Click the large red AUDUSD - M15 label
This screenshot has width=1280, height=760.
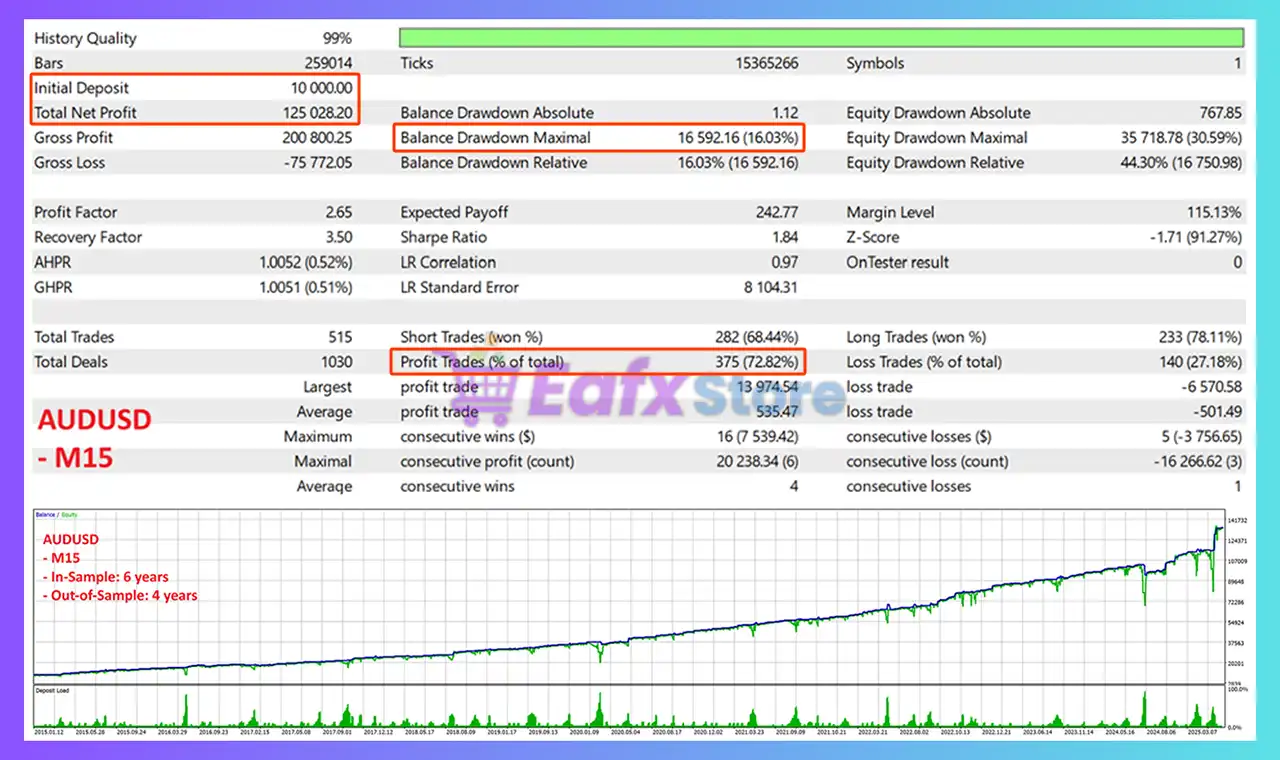pos(94,438)
